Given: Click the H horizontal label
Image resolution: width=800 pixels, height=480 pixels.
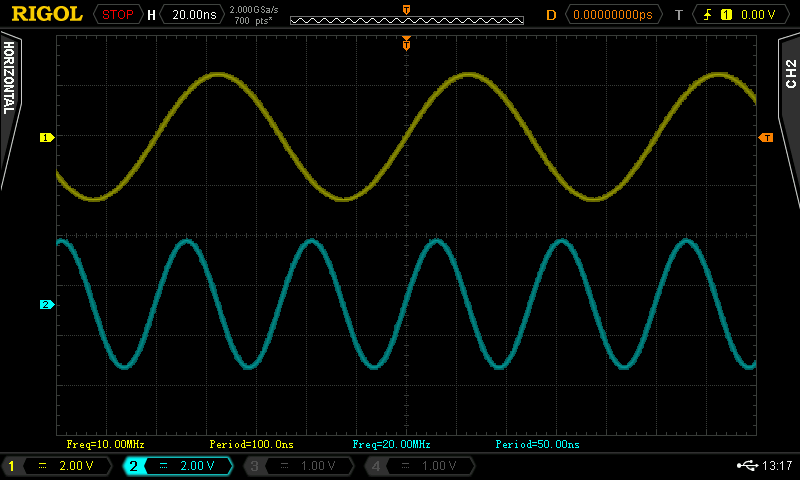Looking at the screenshot, I should click(151, 15).
